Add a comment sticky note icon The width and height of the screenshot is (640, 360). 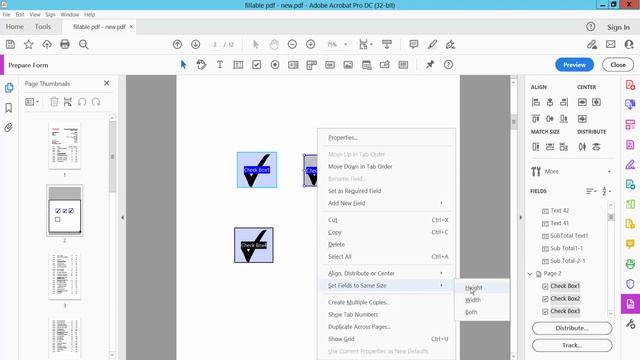point(413,44)
